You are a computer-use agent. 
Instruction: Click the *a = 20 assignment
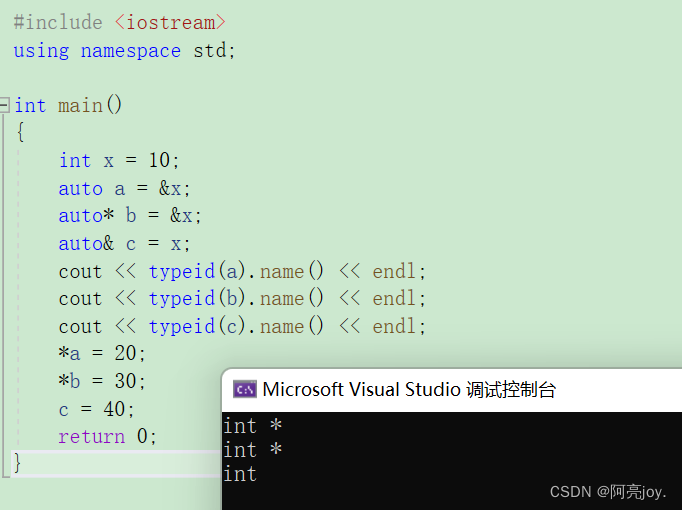click(x=102, y=353)
